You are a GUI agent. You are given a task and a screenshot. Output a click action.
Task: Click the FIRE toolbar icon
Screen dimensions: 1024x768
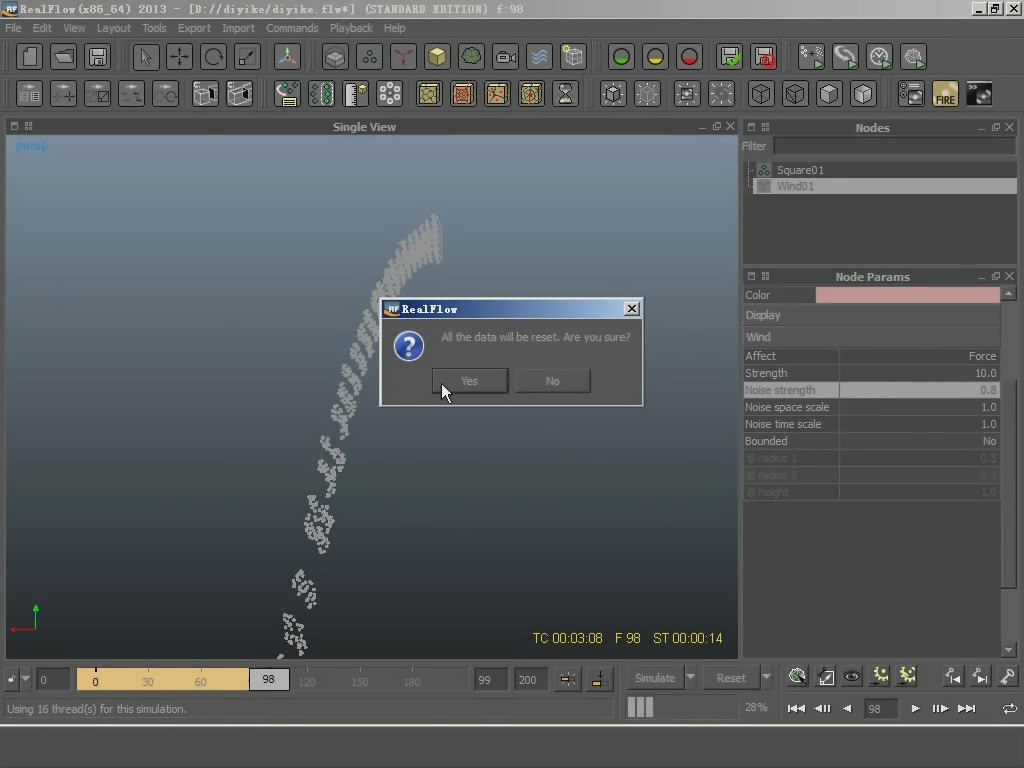pos(945,94)
